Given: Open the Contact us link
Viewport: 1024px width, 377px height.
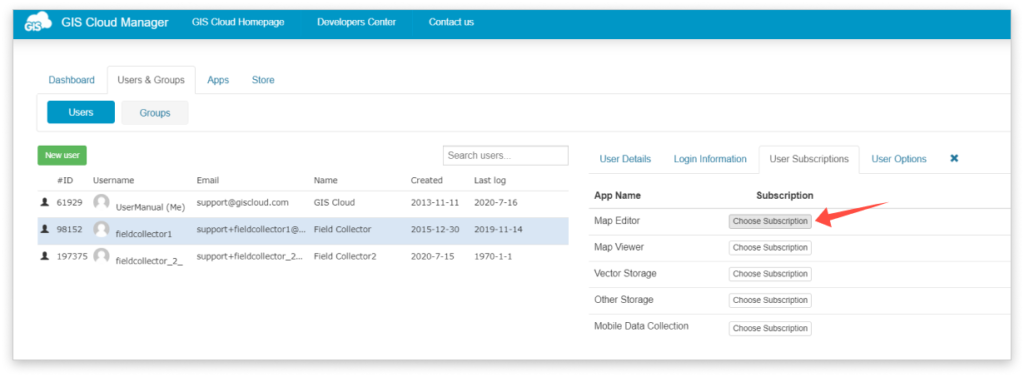Looking at the screenshot, I should pyautogui.click(x=451, y=22).
